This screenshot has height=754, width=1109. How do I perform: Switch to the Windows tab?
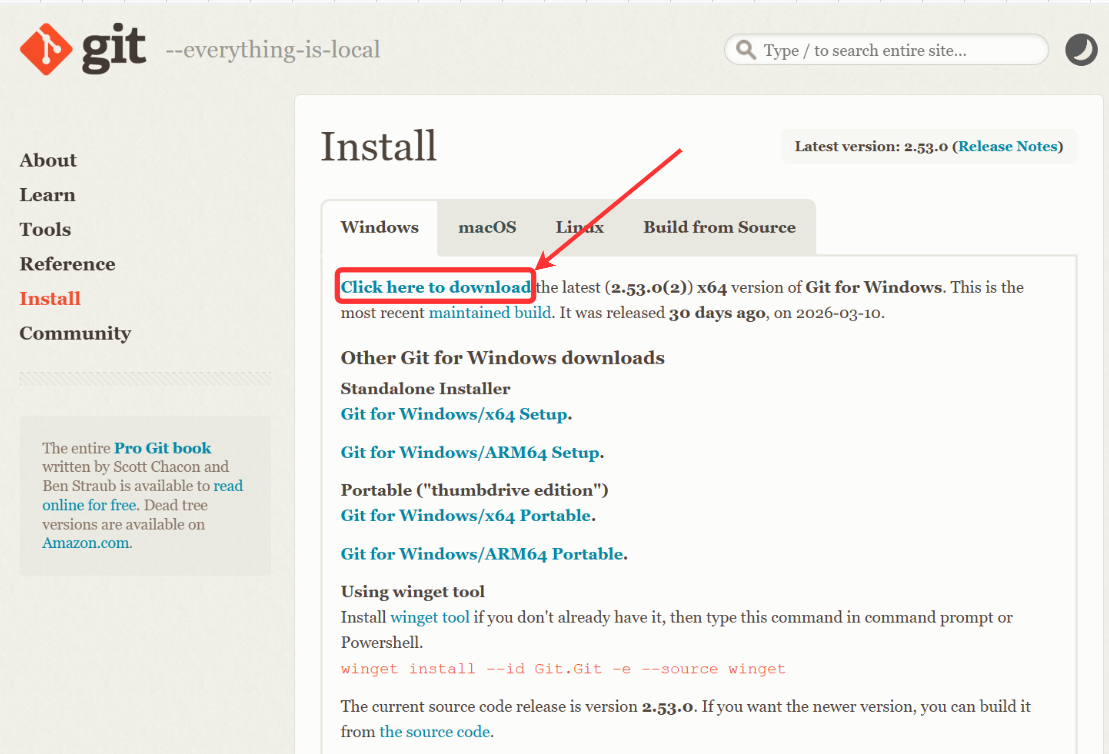380,227
